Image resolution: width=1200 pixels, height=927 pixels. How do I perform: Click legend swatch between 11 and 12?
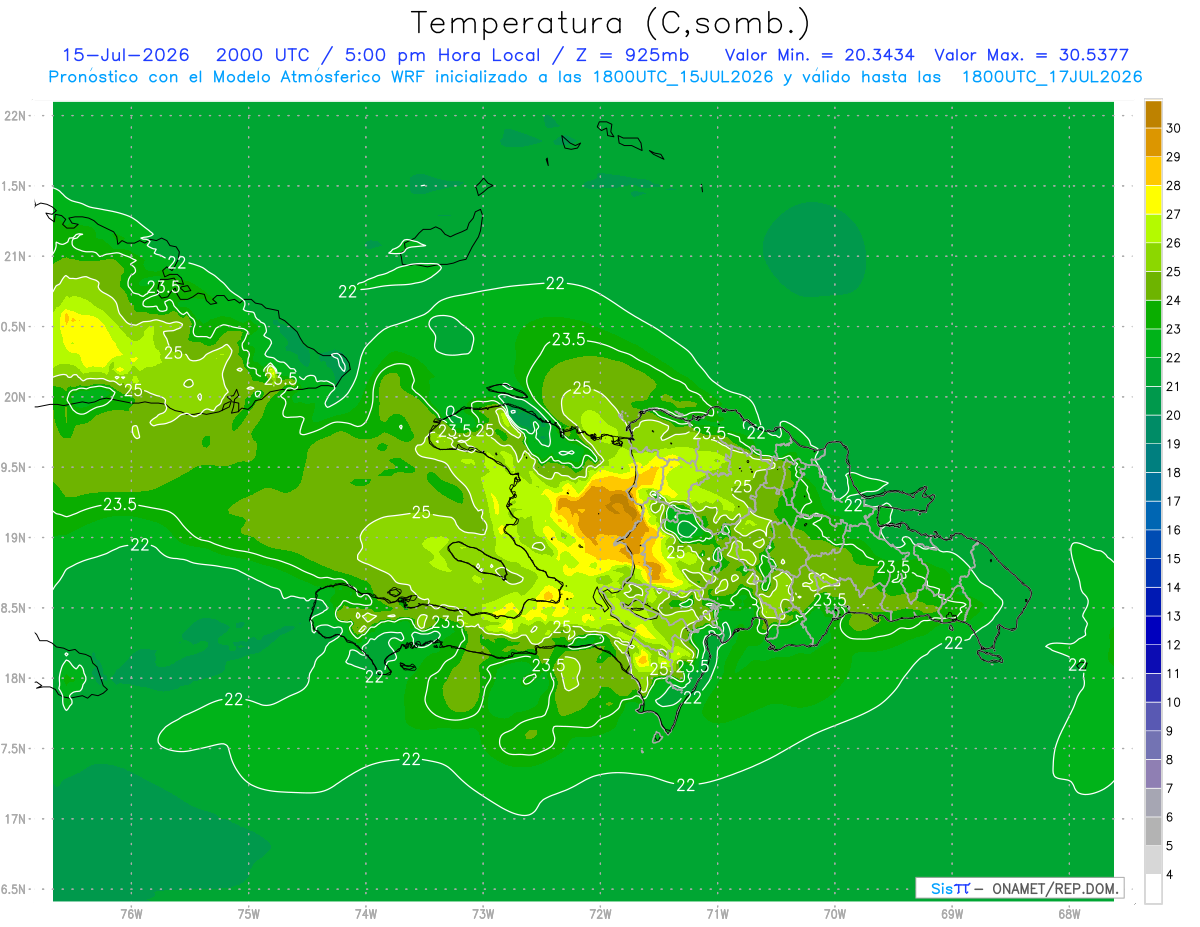[1153, 660]
